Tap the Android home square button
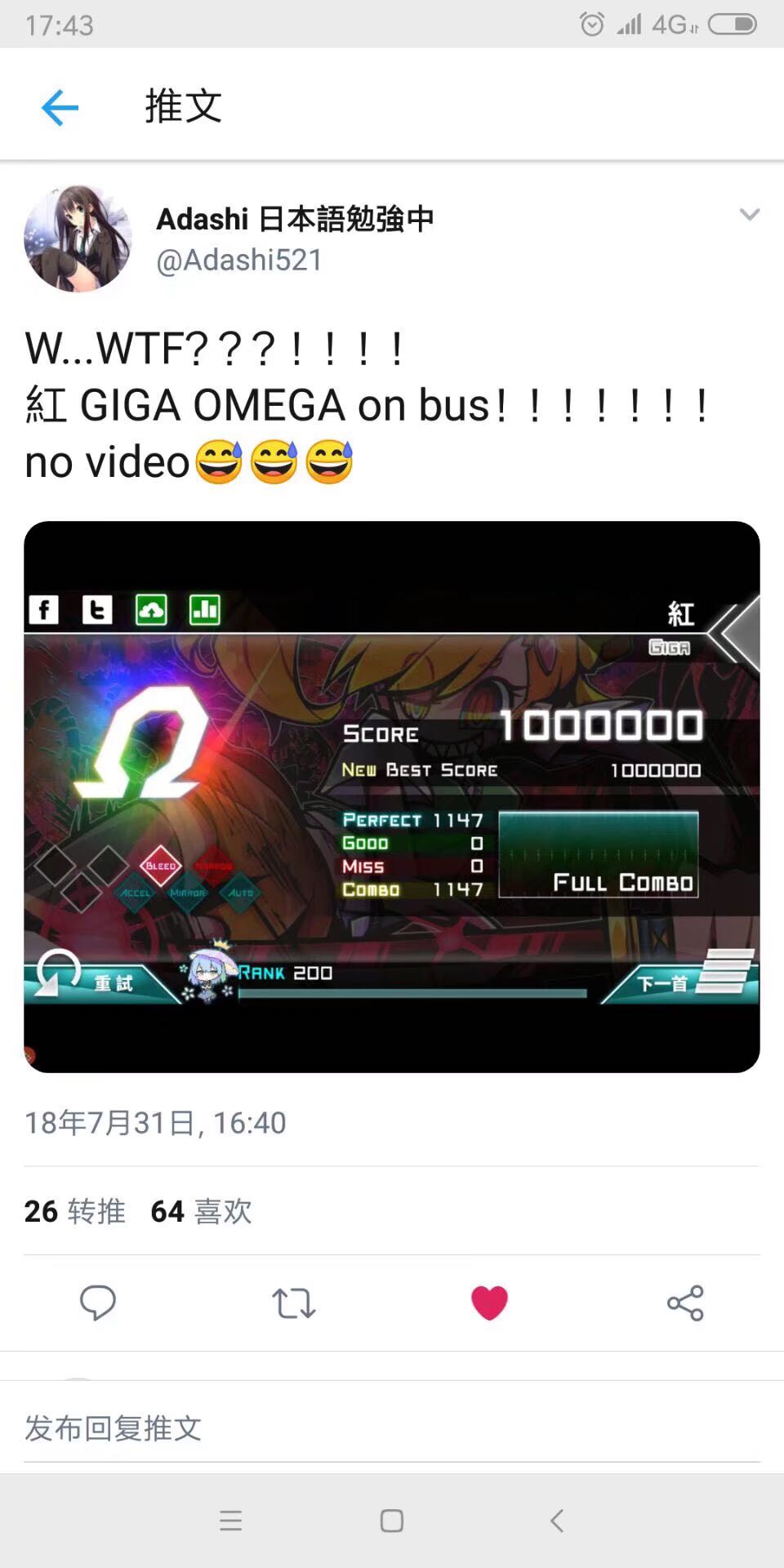This screenshot has height=1568, width=784. point(392,1521)
